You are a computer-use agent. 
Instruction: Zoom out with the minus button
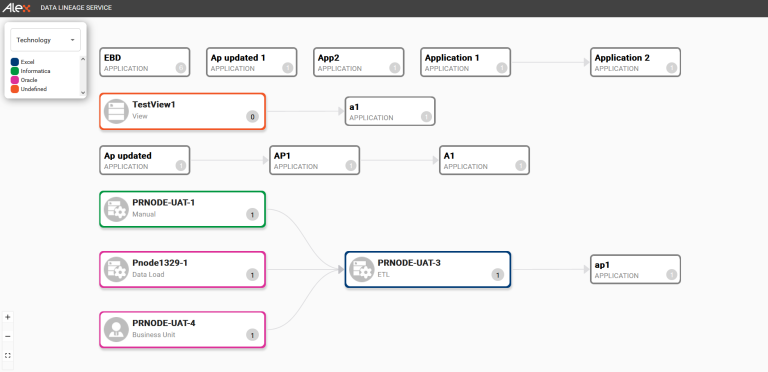coord(7,336)
